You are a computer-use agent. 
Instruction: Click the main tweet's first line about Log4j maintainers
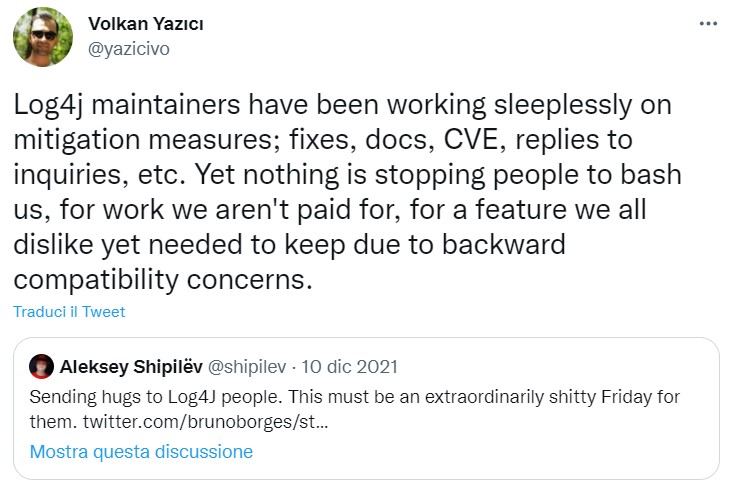(x=342, y=105)
